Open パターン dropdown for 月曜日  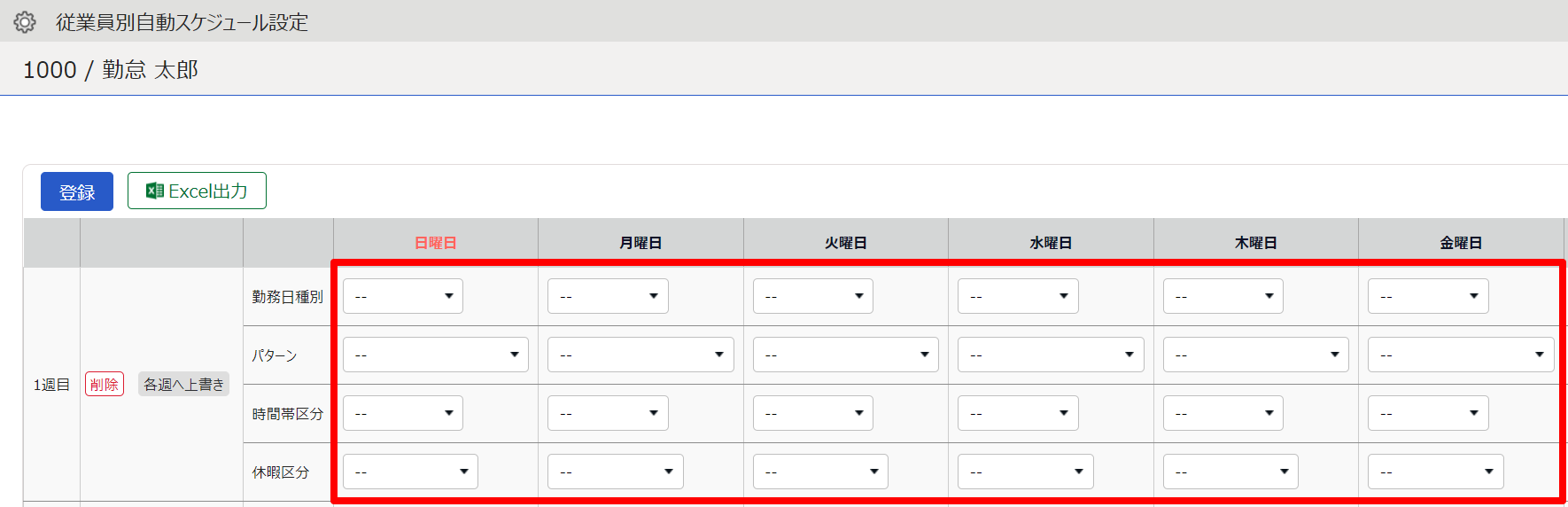click(640, 355)
